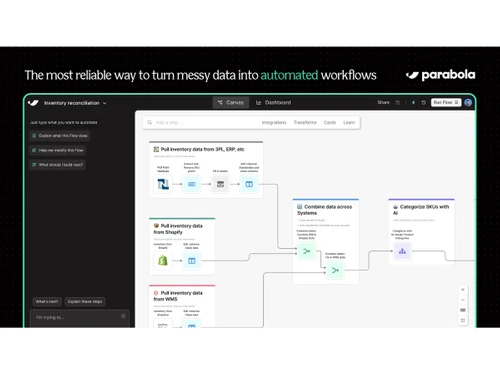Click the "What's next?" chip

(x=47, y=301)
